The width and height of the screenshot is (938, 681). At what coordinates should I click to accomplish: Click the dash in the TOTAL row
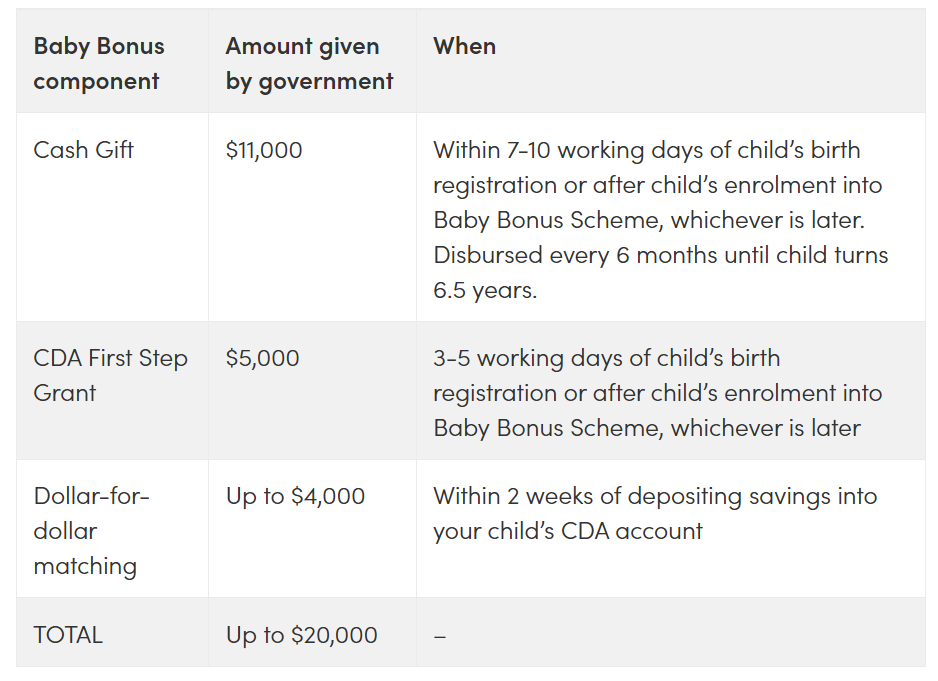tap(440, 636)
